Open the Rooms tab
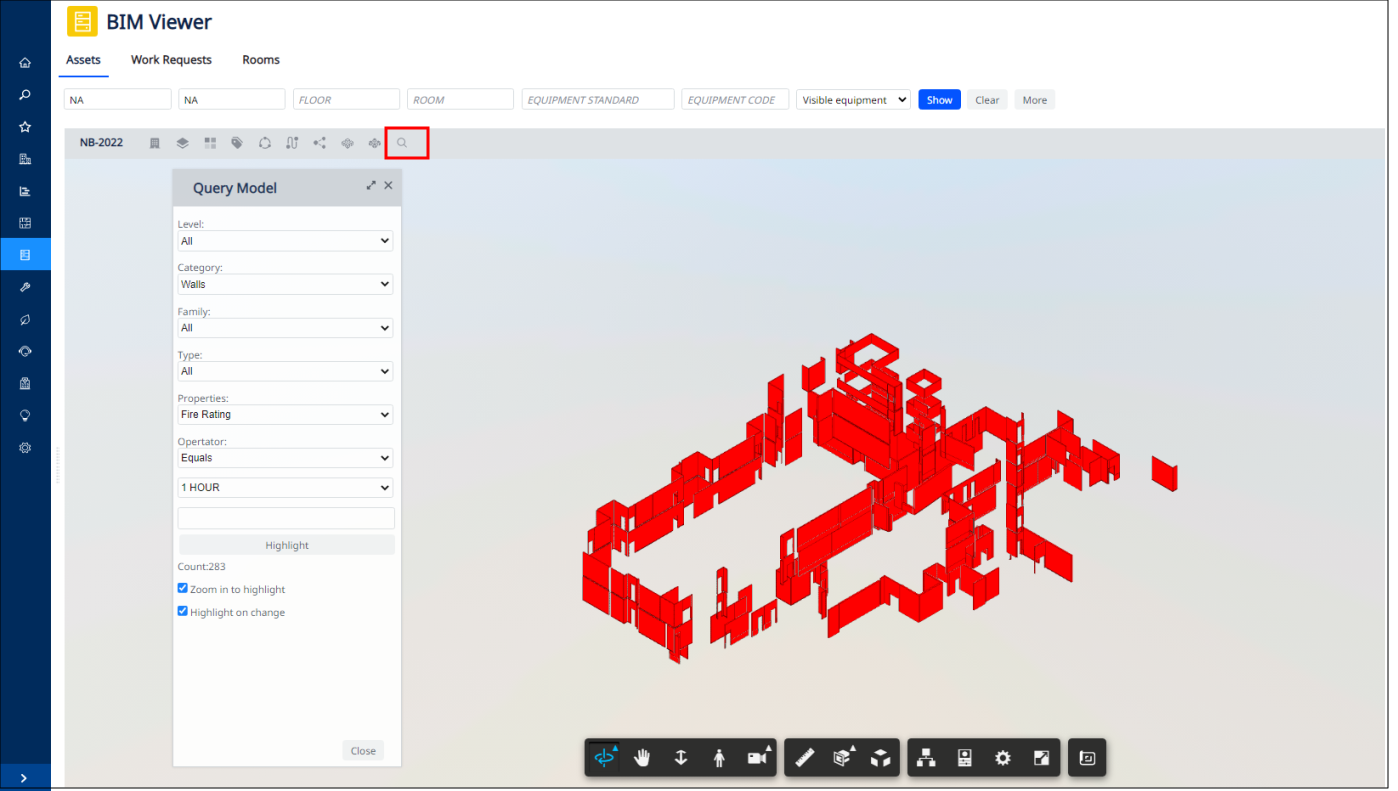Screen dimensions: 1398x791 click(x=261, y=60)
